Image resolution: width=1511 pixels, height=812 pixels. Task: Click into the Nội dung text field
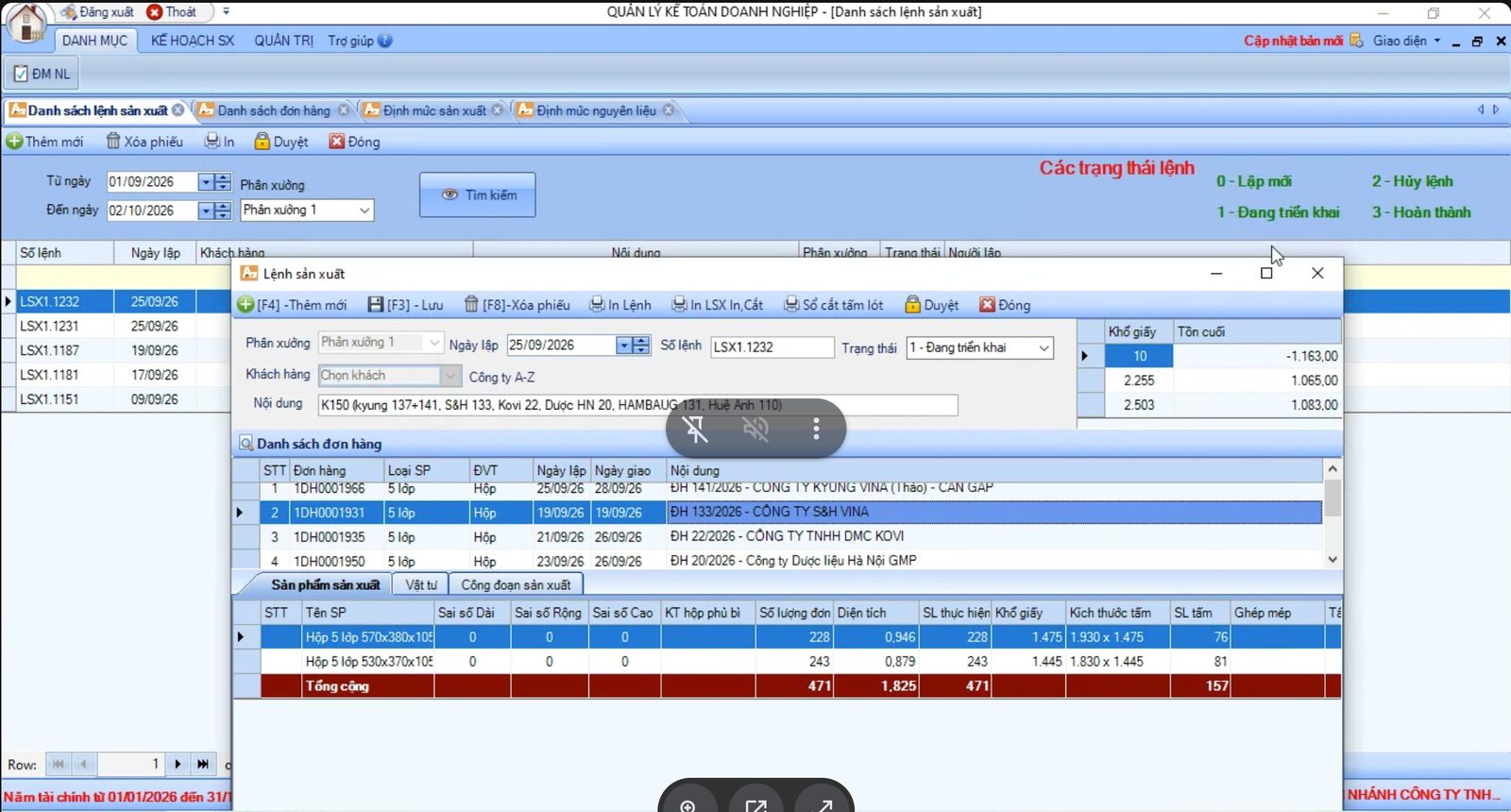click(637, 405)
